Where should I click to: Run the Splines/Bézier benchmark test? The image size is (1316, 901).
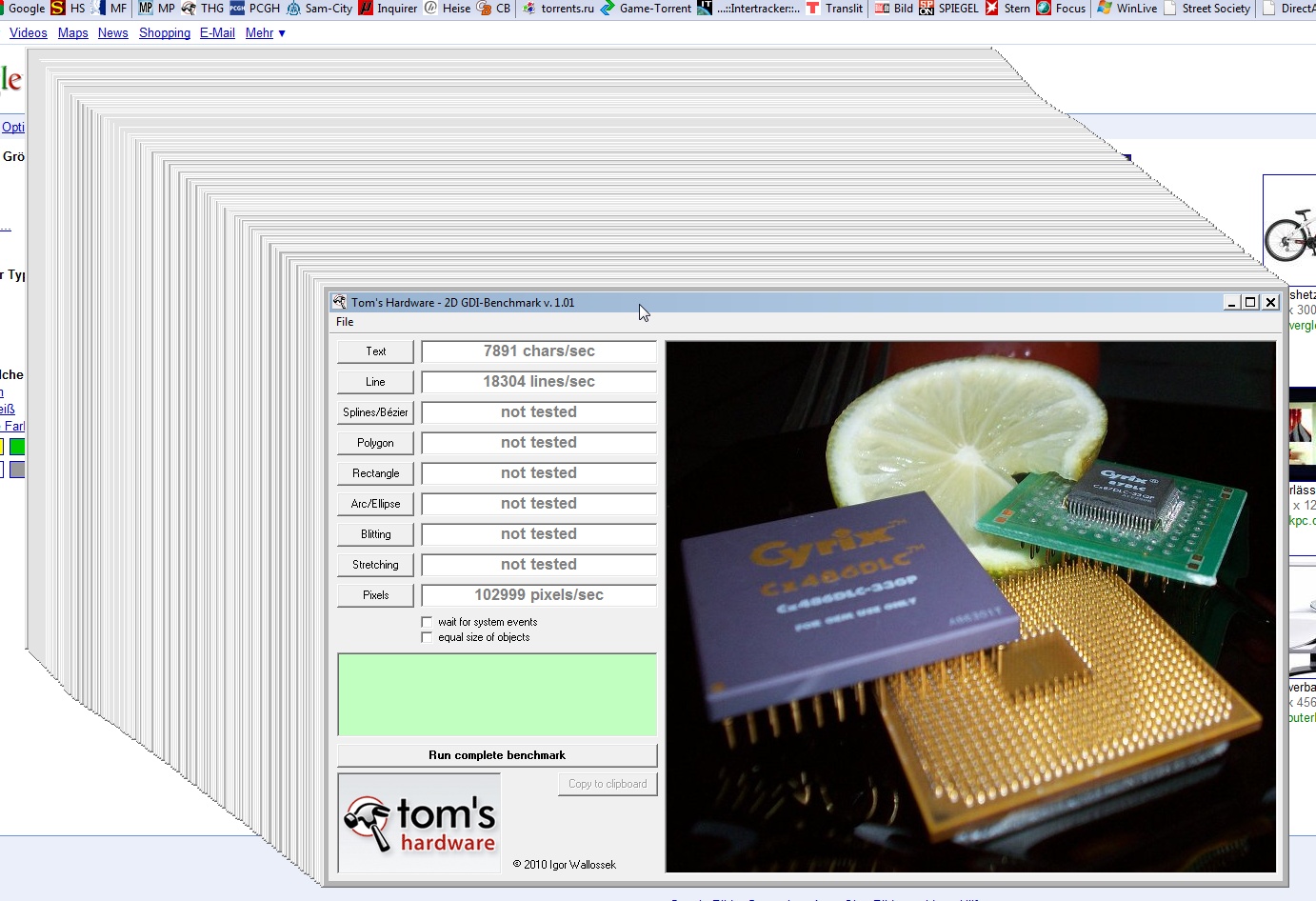pyautogui.click(x=375, y=412)
